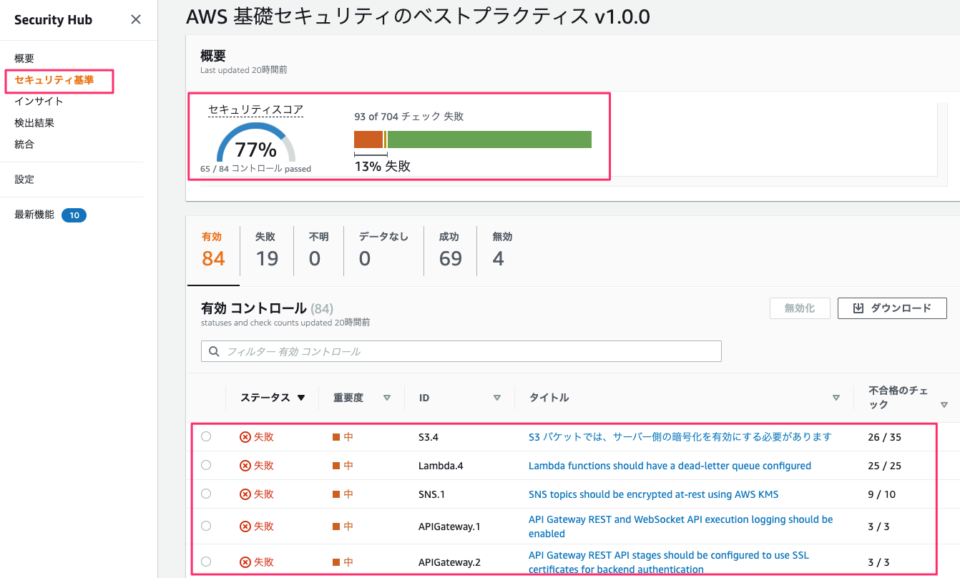Image resolution: width=960 pixels, height=578 pixels.
Task: Click the medium severity square in the SNS.1 row
Action: pyautogui.click(x=336, y=494)
